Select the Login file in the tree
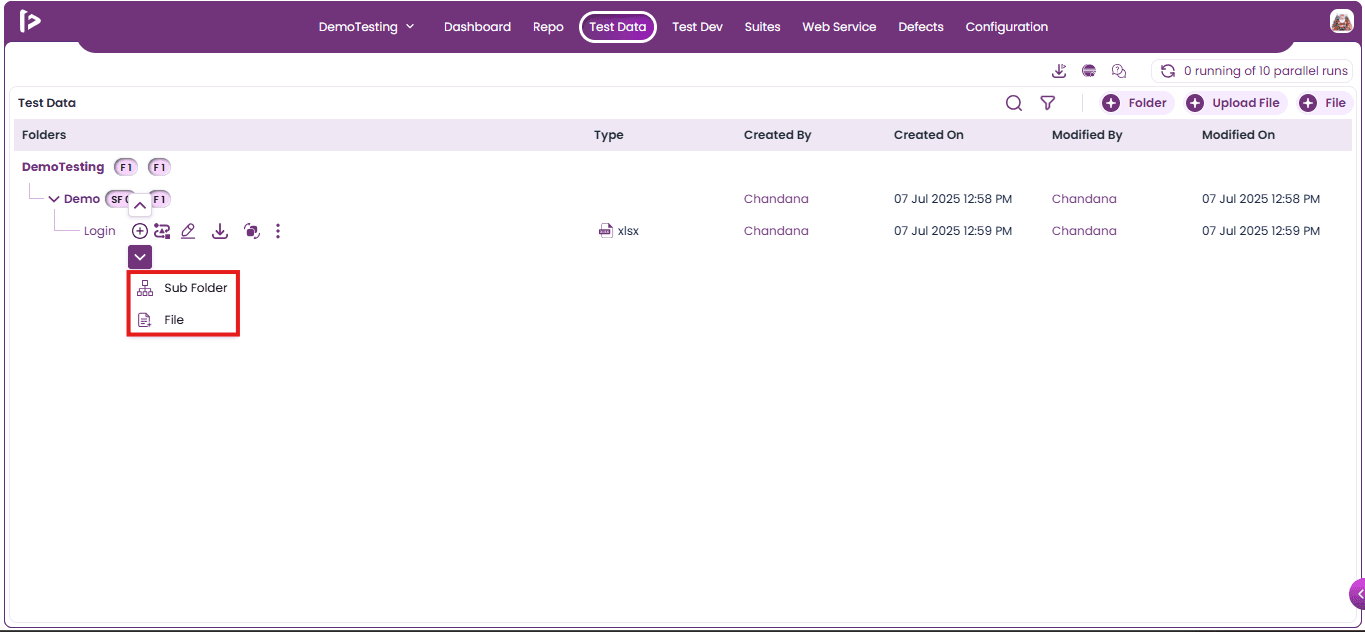The height and width of the screenshot is (632, 1365). [x=100, y=231]
